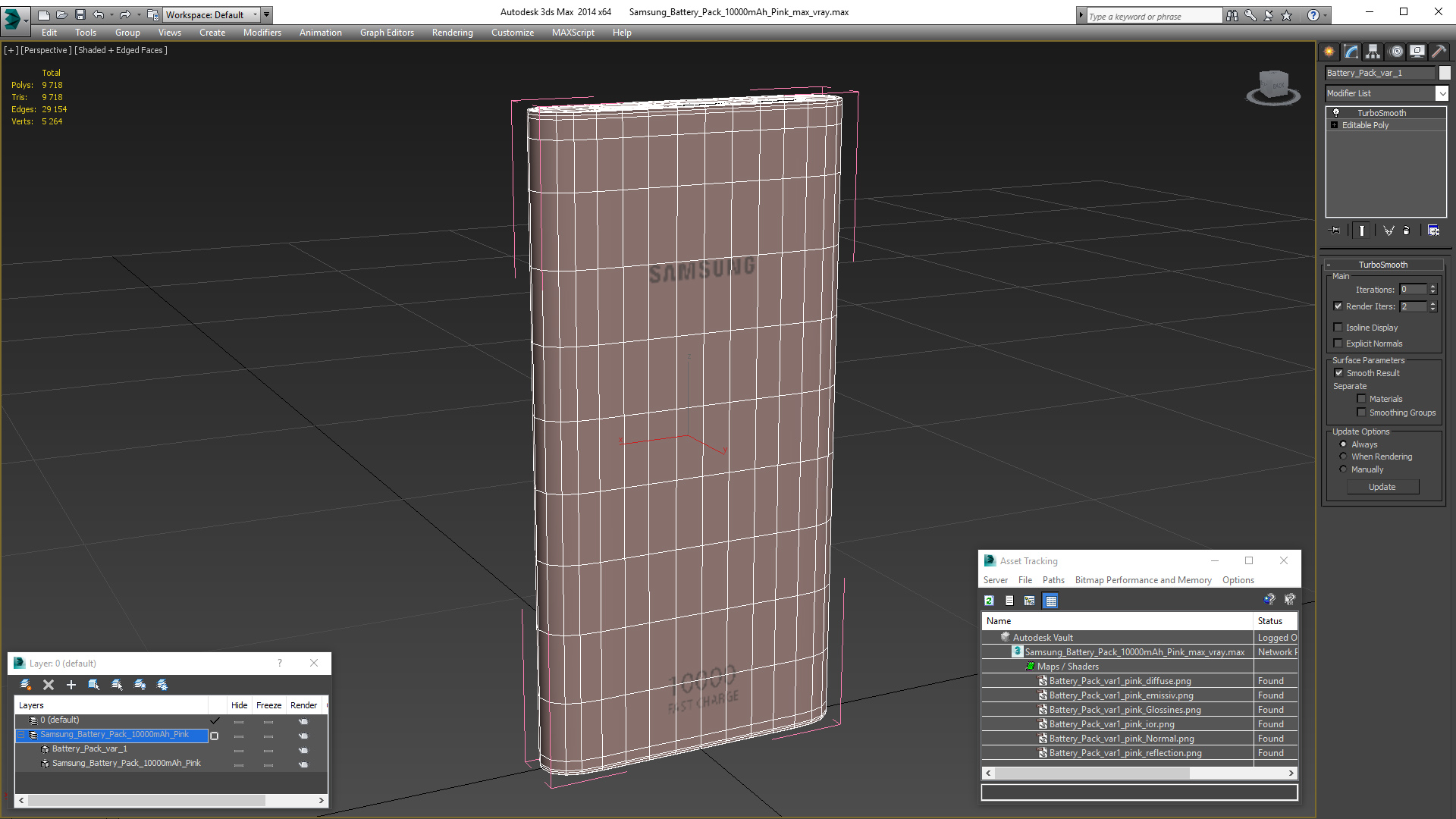Open the Rendering menu
The image size is (1456, 819).
pos(452,33)
